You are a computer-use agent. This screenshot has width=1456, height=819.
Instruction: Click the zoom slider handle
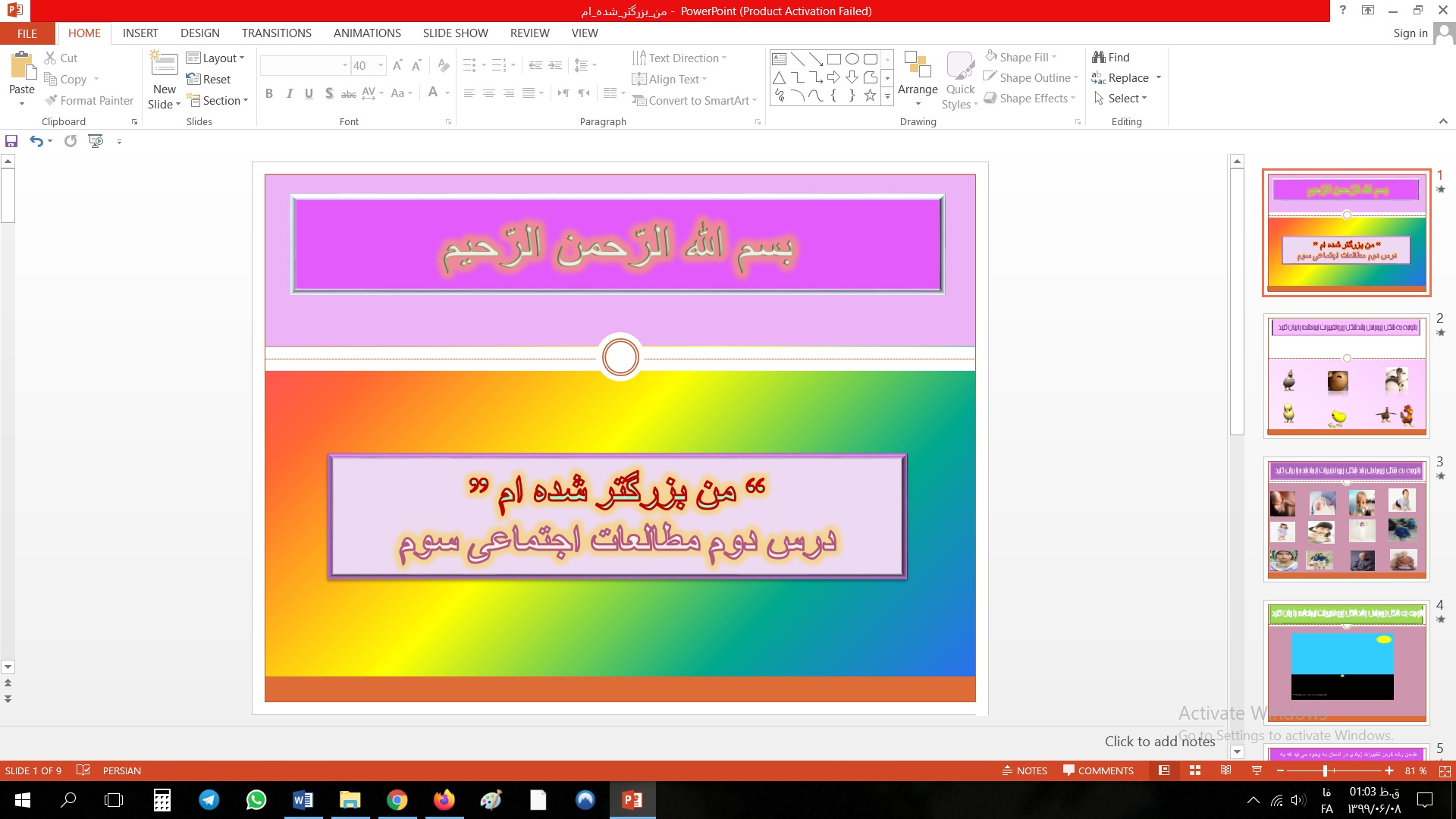(x=1325, y=770)
